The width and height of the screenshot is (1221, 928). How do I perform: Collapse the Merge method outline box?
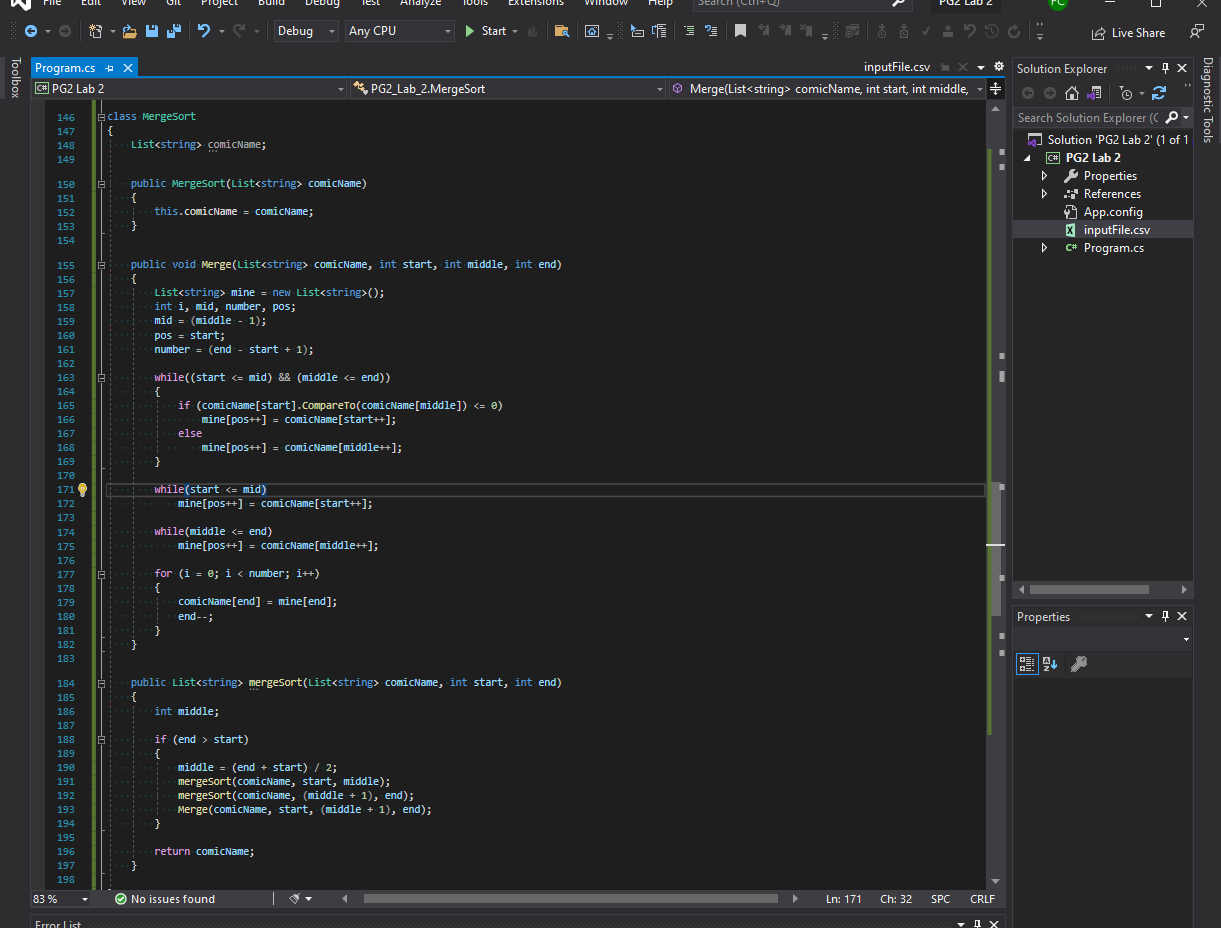click(101, 265)
